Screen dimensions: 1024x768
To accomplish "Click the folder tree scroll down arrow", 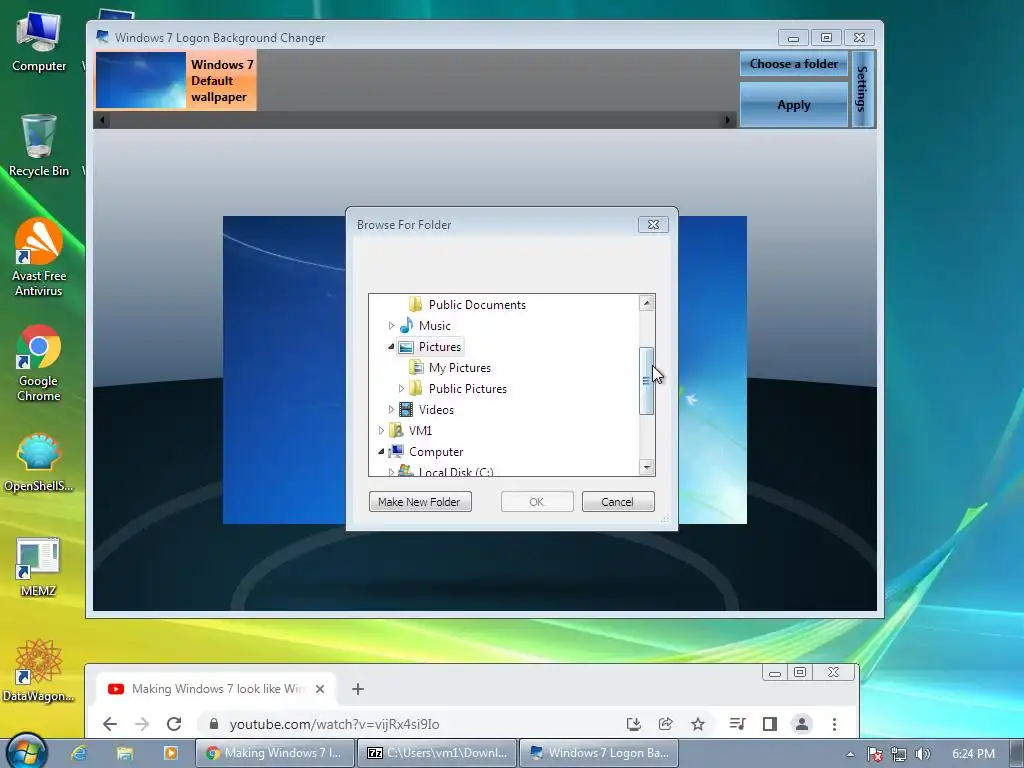I will tap(647, 467).
